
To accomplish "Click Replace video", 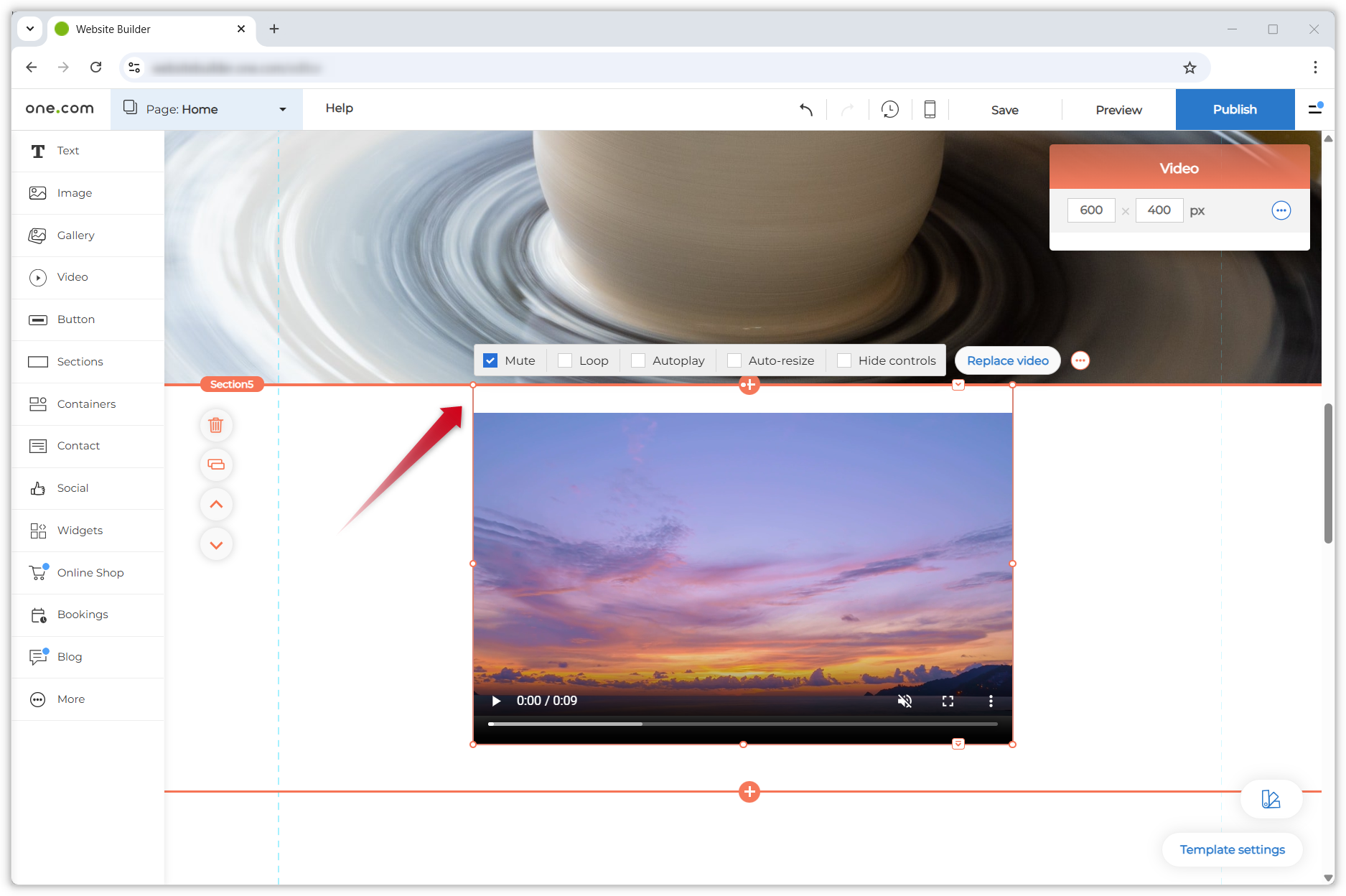I will point(1007,360).
